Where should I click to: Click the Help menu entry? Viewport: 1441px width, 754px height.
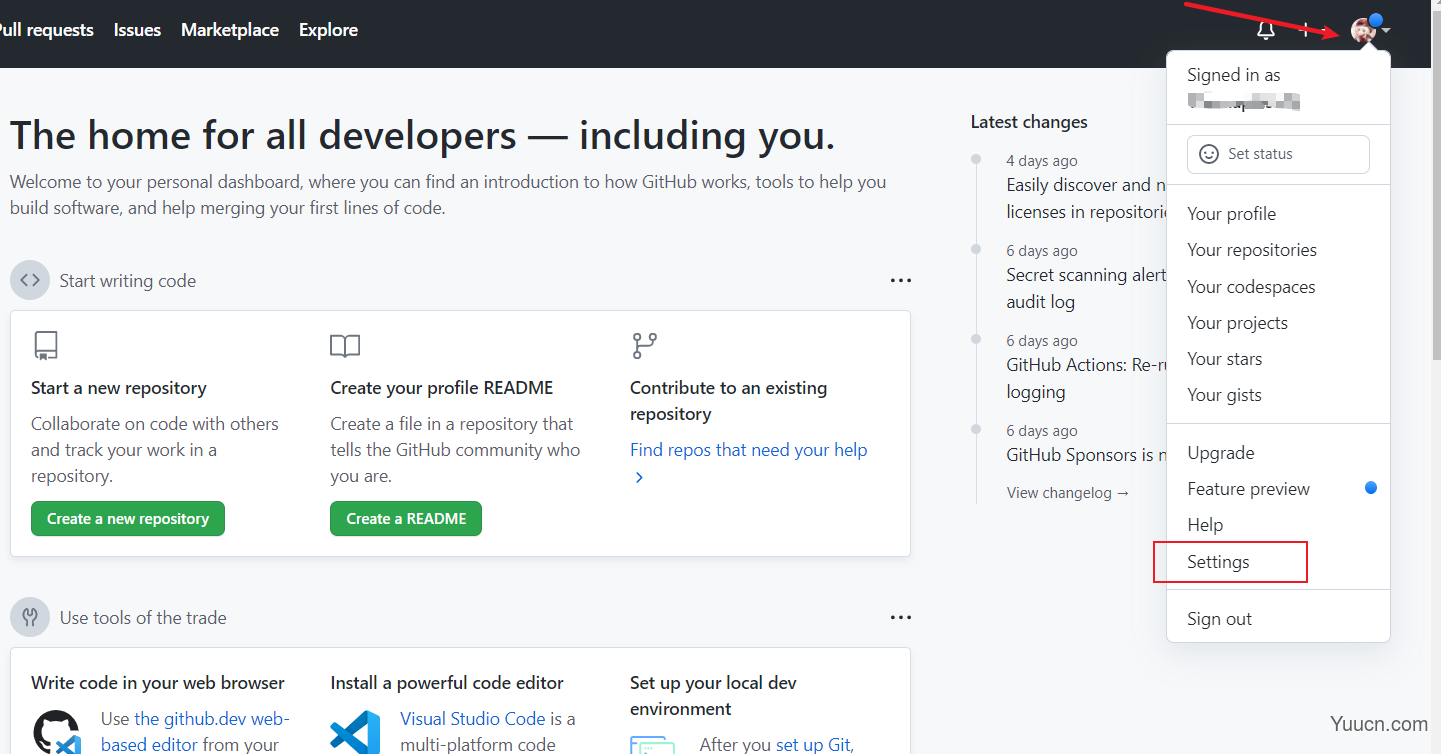pyautogui.click(x=1278, y=525)
